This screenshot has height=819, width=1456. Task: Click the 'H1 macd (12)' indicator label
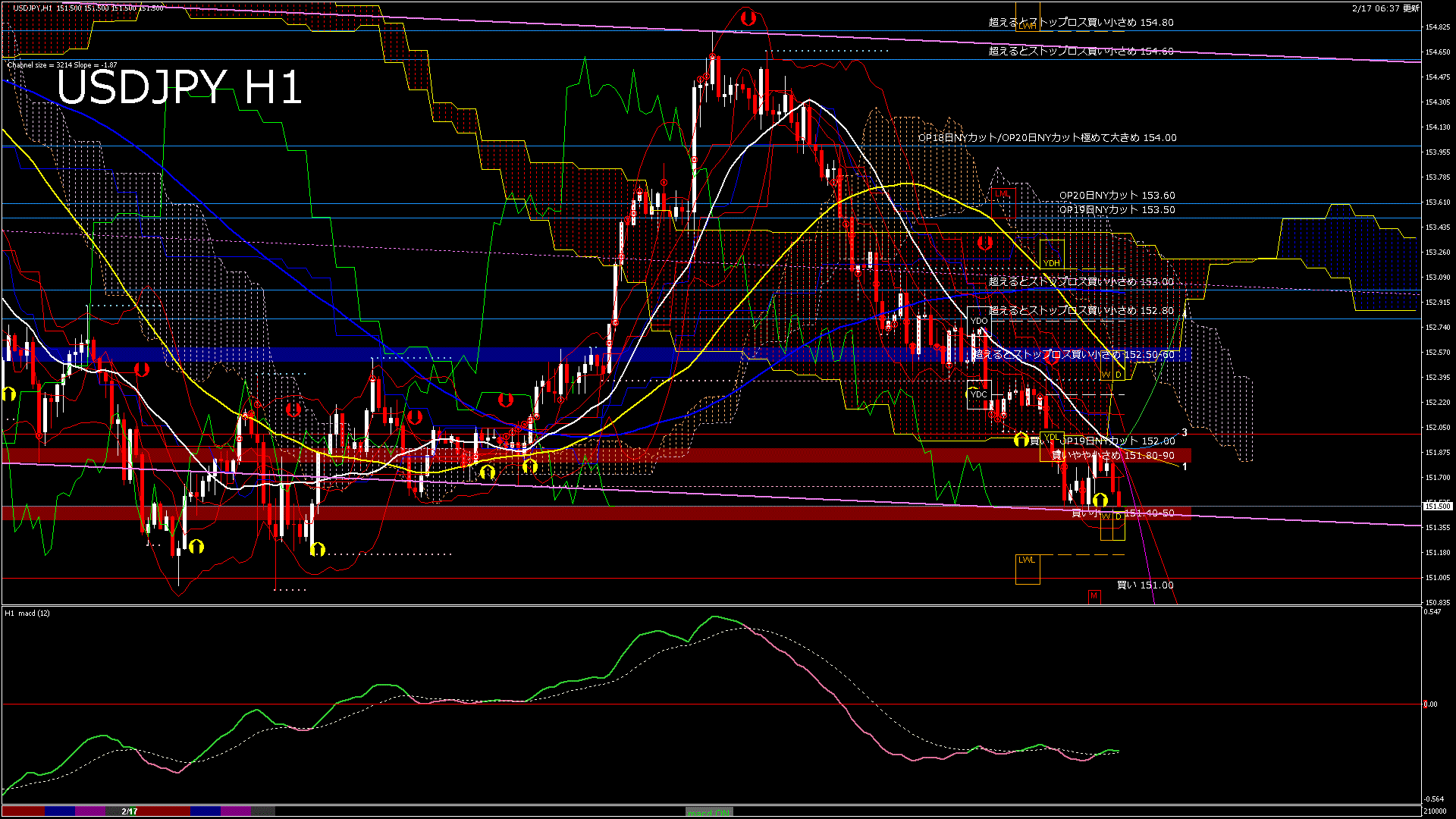pos(27,613)
